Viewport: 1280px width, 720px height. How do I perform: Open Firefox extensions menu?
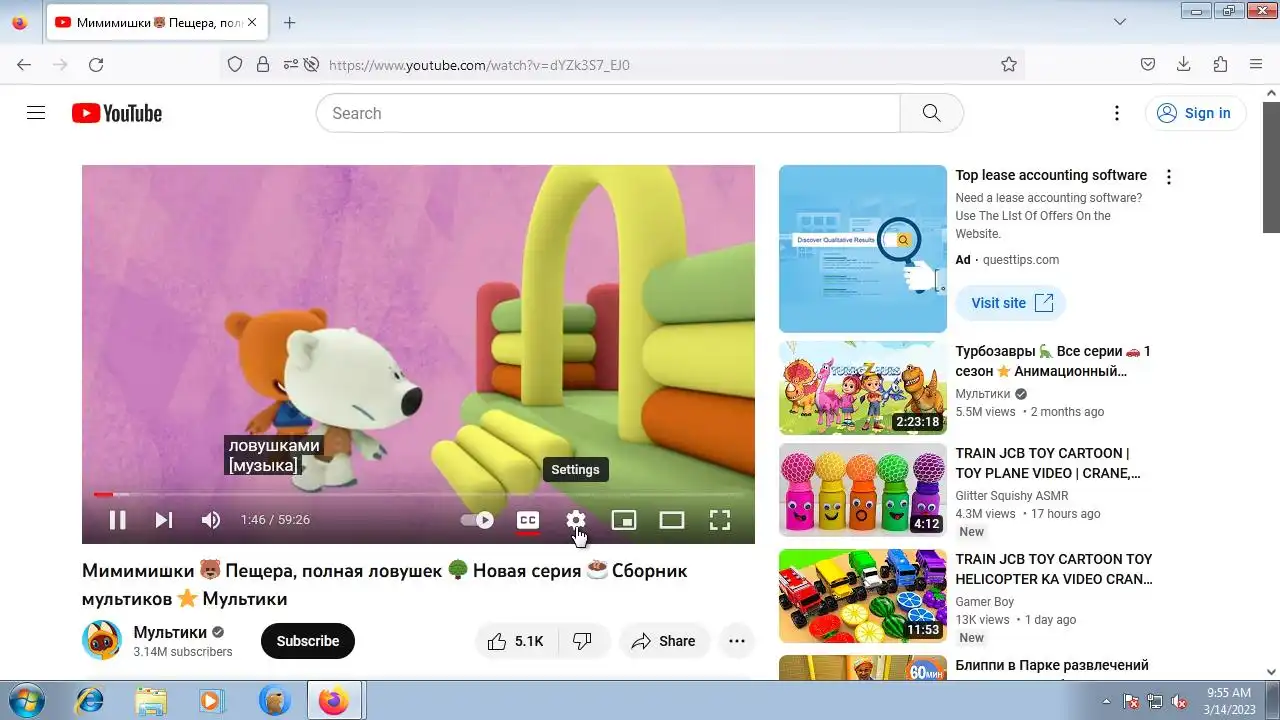[x=1220, y=64]
